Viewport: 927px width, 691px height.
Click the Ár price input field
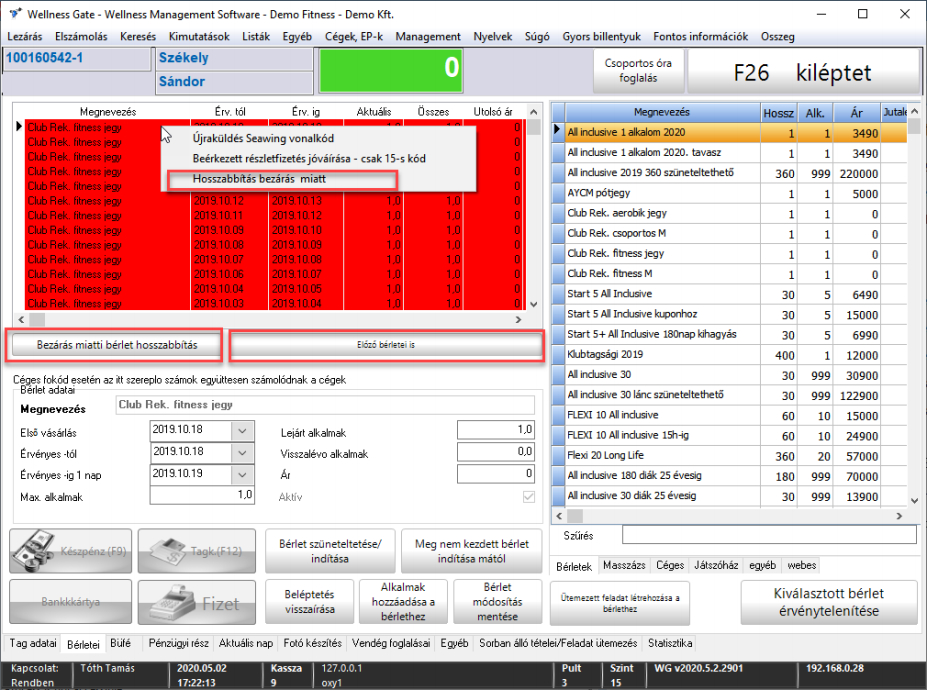coord(496,474)
